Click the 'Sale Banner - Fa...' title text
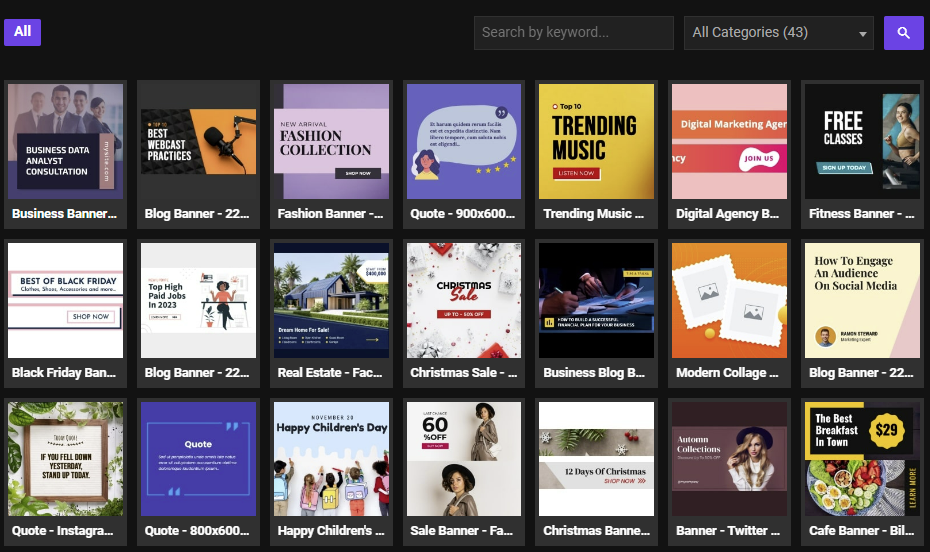Viewport: 930px width, 552px height. (x=461, y=531)
